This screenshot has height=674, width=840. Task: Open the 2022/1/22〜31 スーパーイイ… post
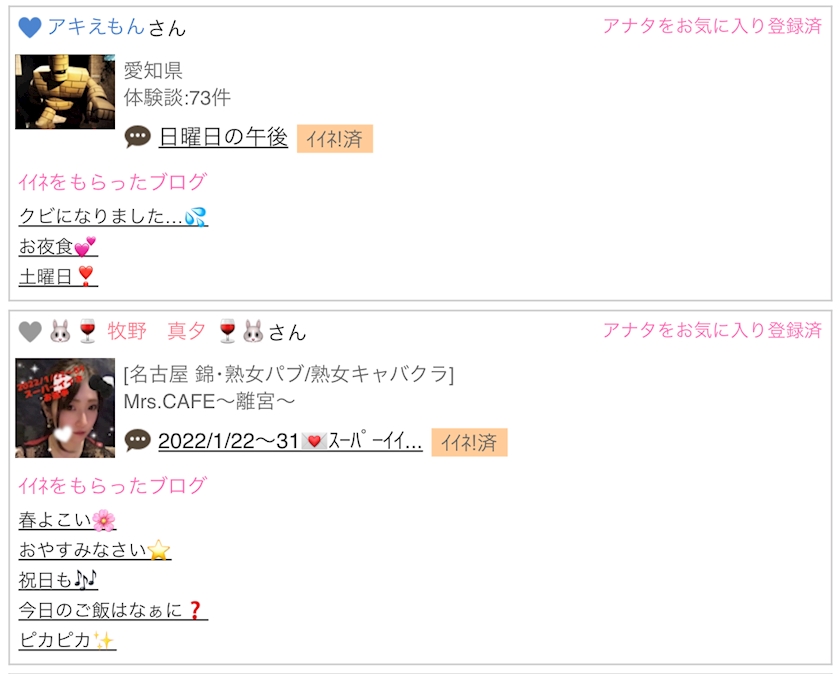[x=290, y=441]
